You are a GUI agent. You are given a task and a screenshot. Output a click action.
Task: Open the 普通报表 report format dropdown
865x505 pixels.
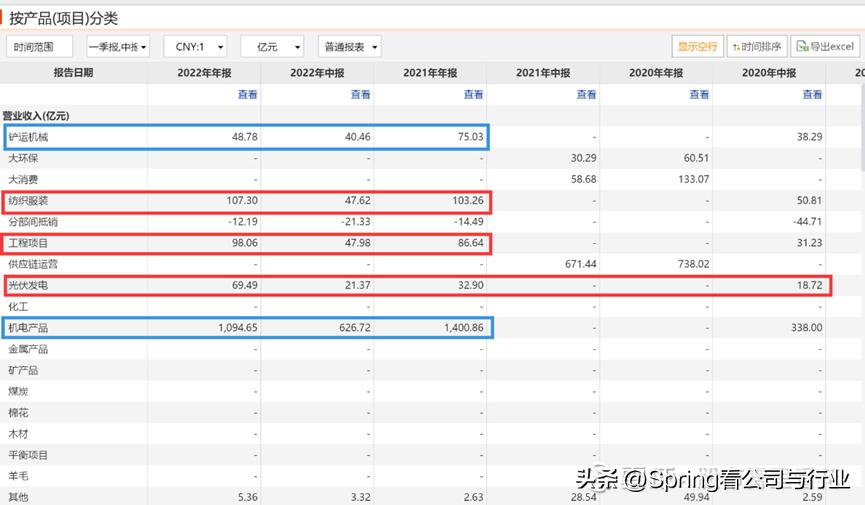(x=350, y=47)
